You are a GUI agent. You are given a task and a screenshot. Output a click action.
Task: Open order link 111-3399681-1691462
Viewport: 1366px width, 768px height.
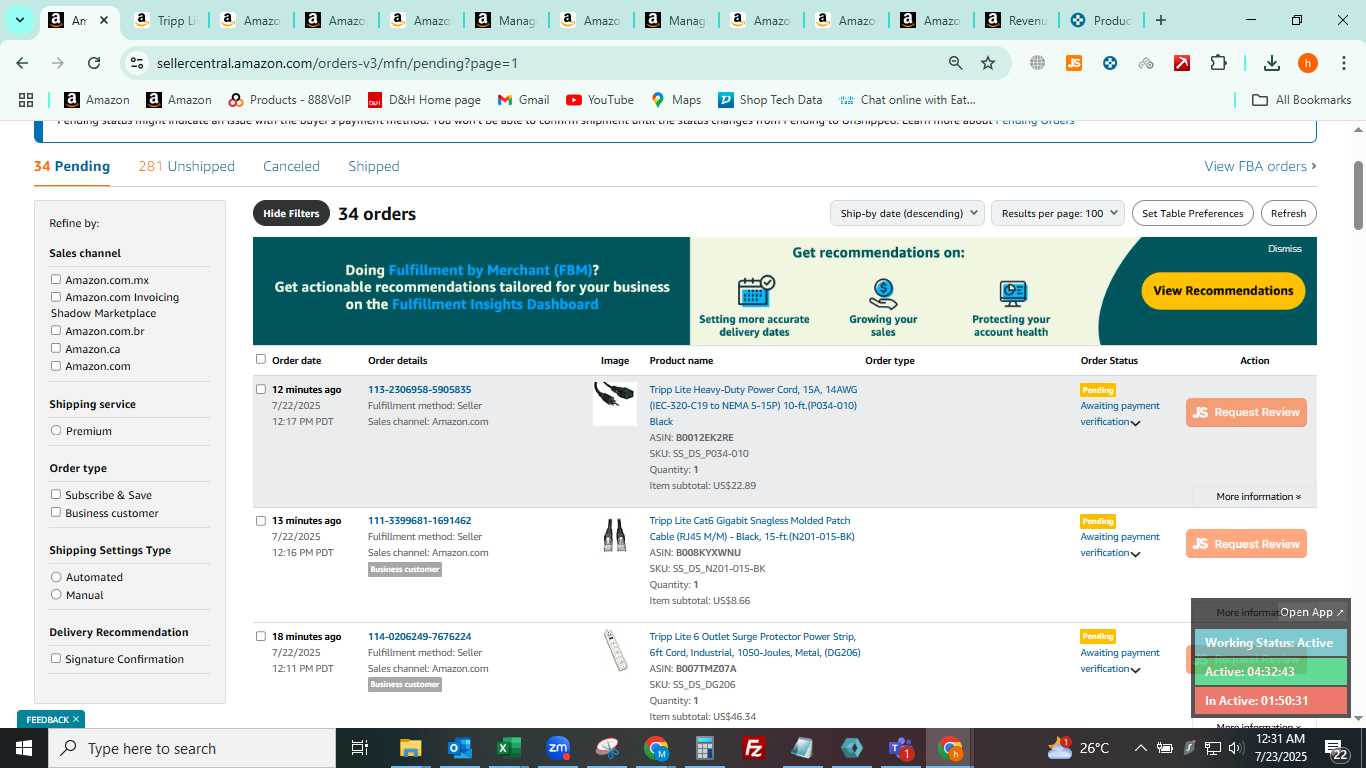pos(419,521)
